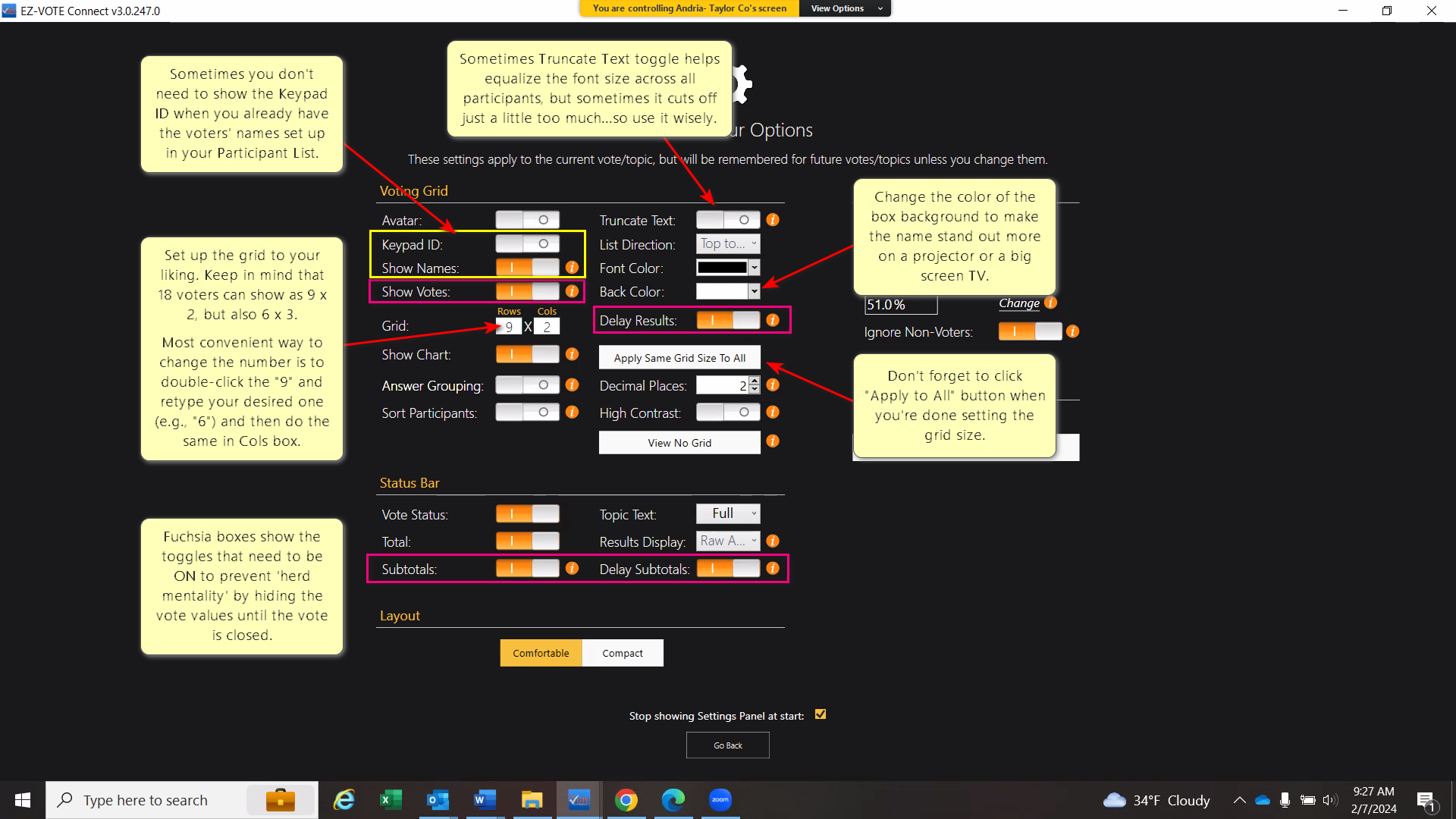Viewport: 1456px width, 819px height.
Task: Click info icon next to View No Grid
Action: tap(772, 441)
